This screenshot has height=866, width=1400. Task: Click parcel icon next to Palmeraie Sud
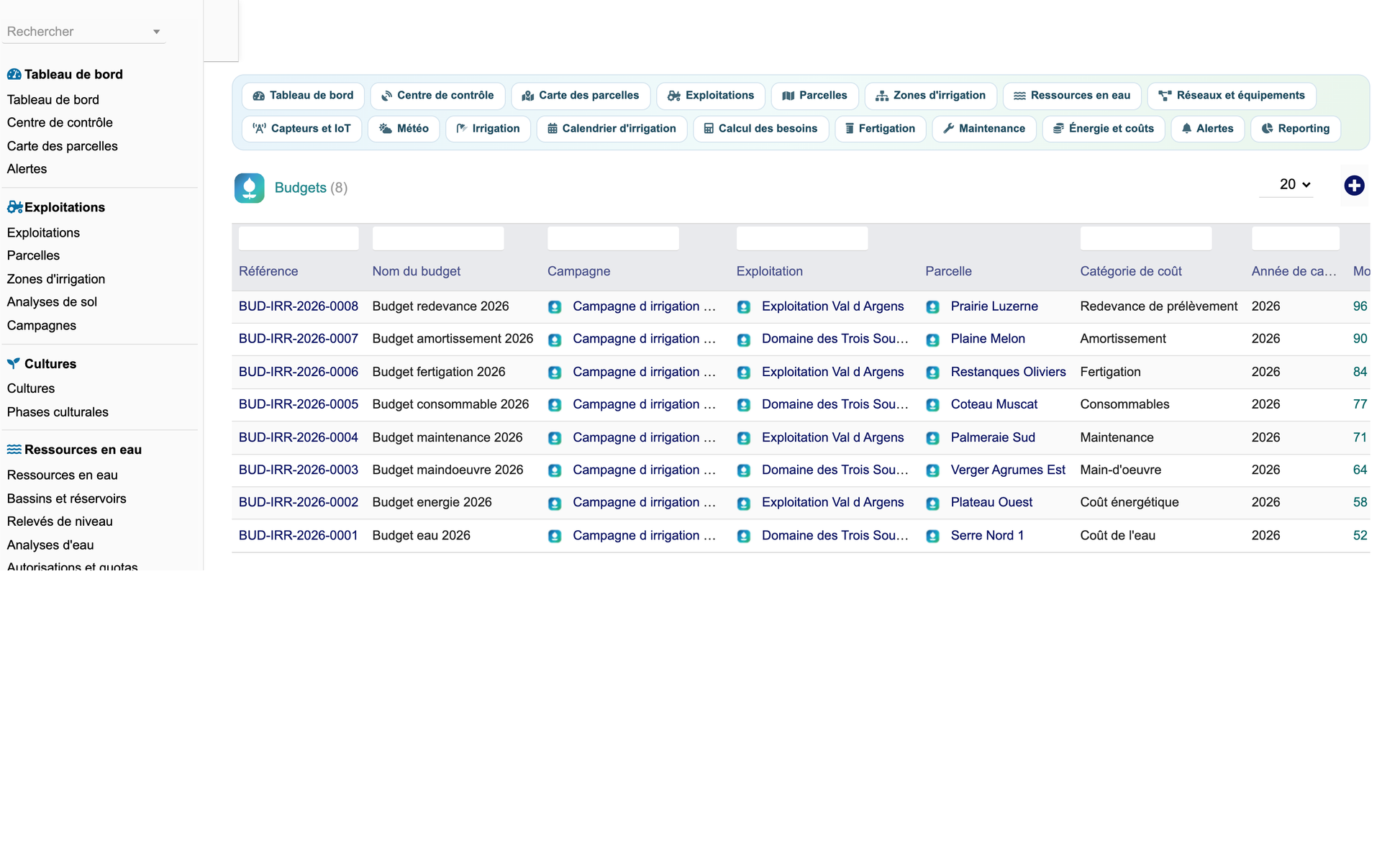pos(932,438)
